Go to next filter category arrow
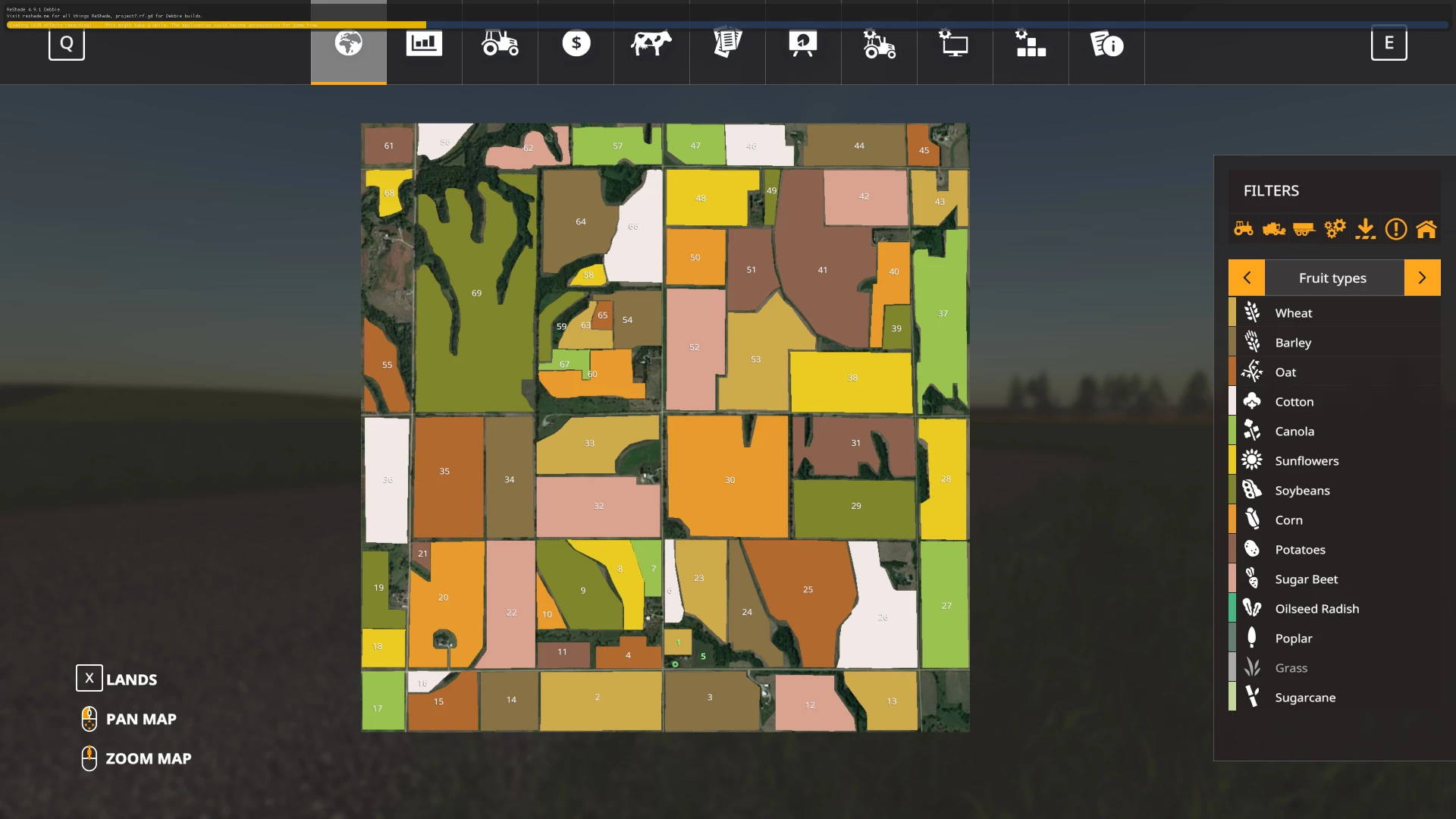Image resolution: width=1456 pixels, height=819 pixels. tap(1423, 278)
